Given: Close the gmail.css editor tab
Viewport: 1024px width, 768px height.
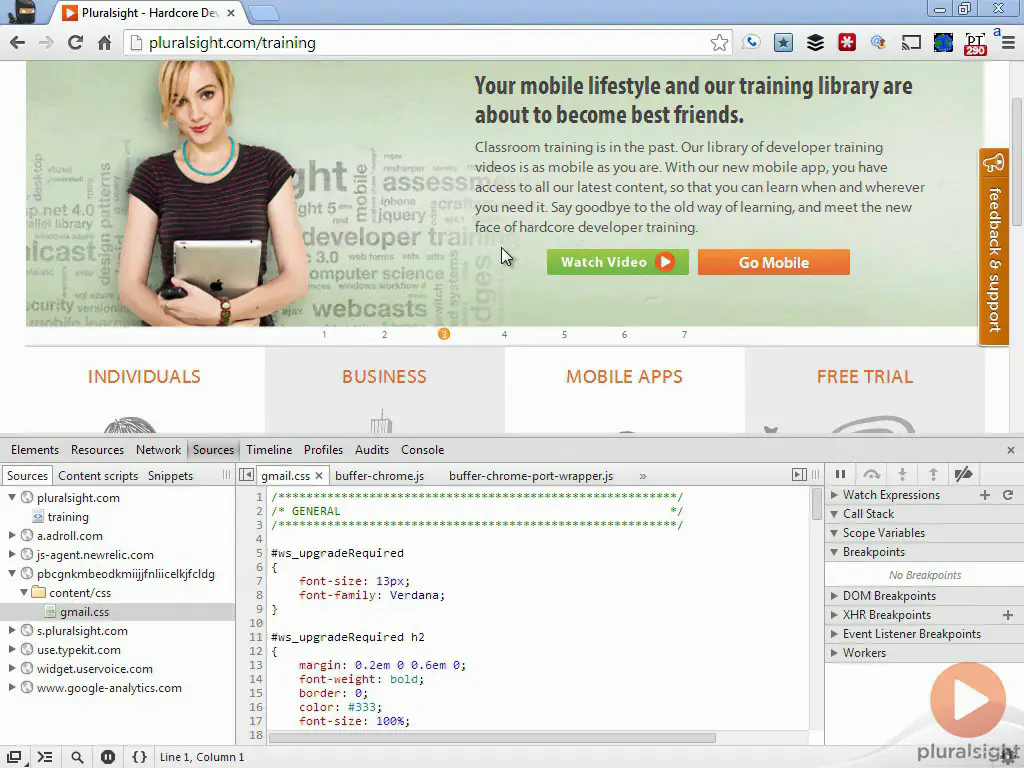Looking at the screenshot, I should (319, 476).
